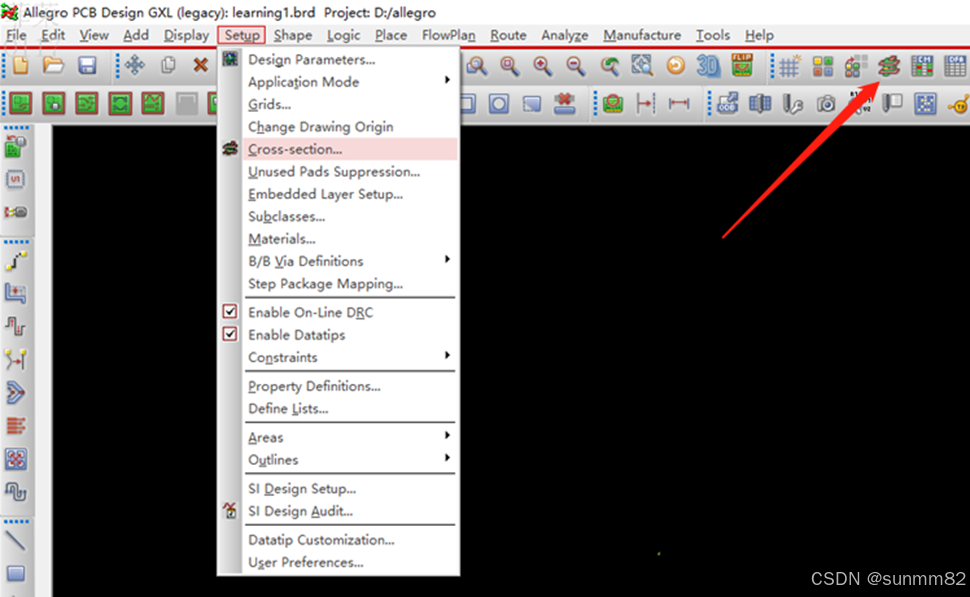Toggle Enable On-Line DRC checkbox

tap(230, 312)
